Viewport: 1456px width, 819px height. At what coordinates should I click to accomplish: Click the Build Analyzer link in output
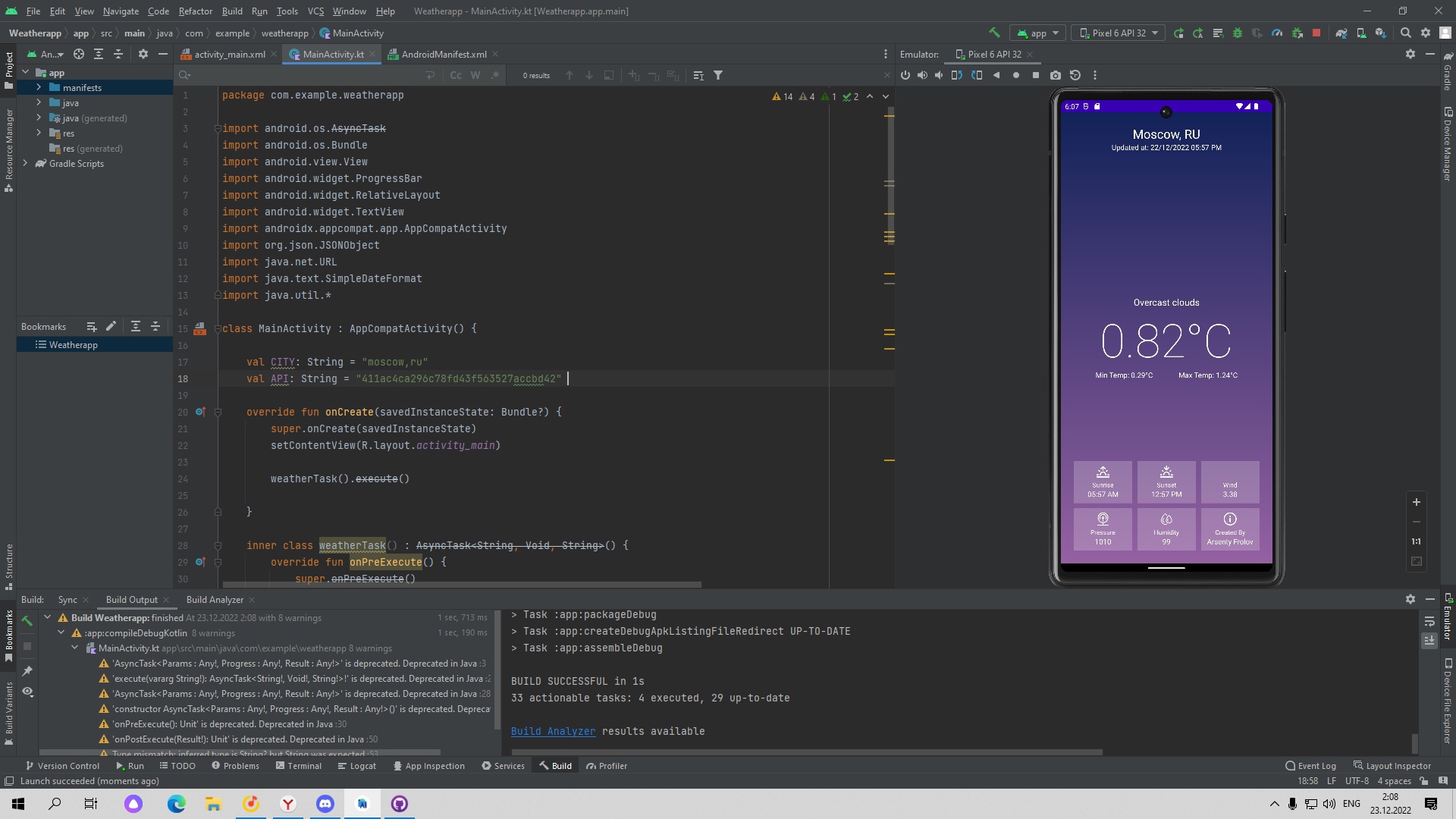click(553, 731)
